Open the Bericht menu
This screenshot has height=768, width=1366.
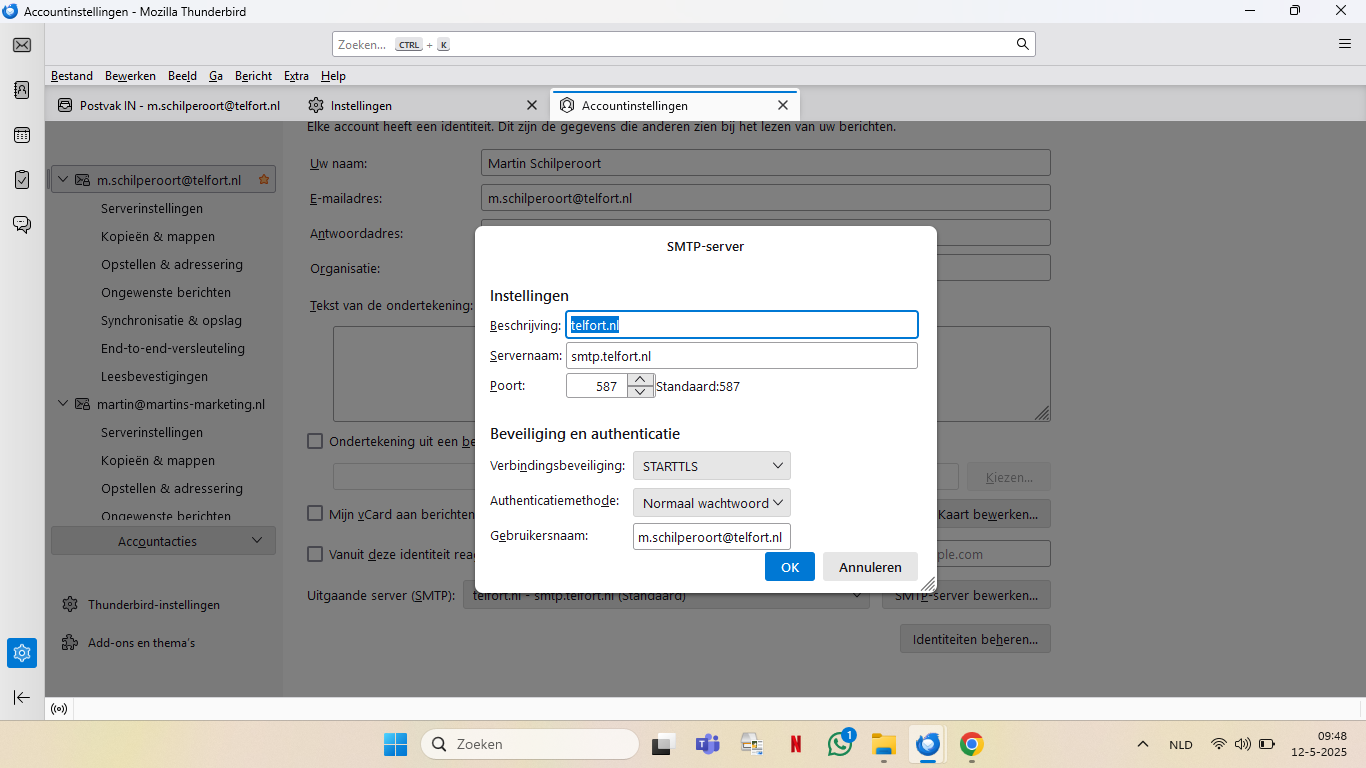pyautogui.click(x=253, y=76)
